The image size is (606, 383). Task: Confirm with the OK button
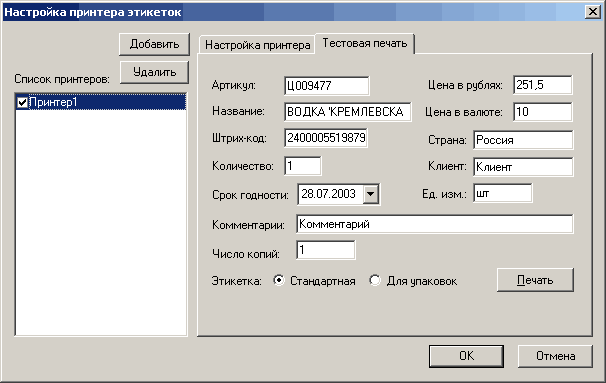click(x=466, y=356)
